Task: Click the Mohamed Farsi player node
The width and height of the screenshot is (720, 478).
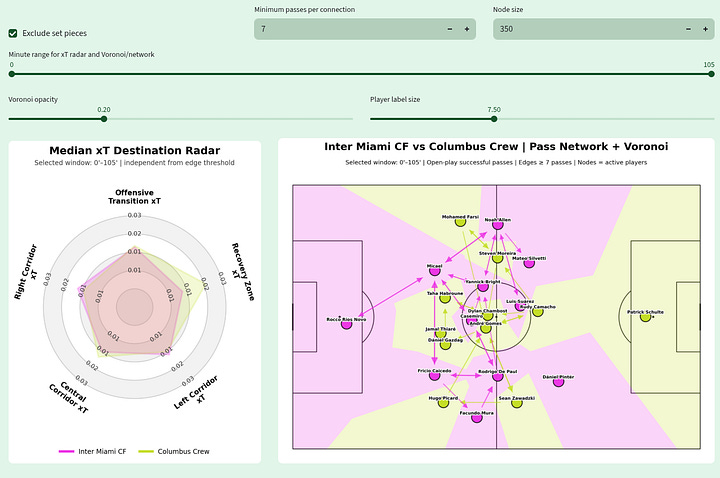Action: (x=460, y=222)
